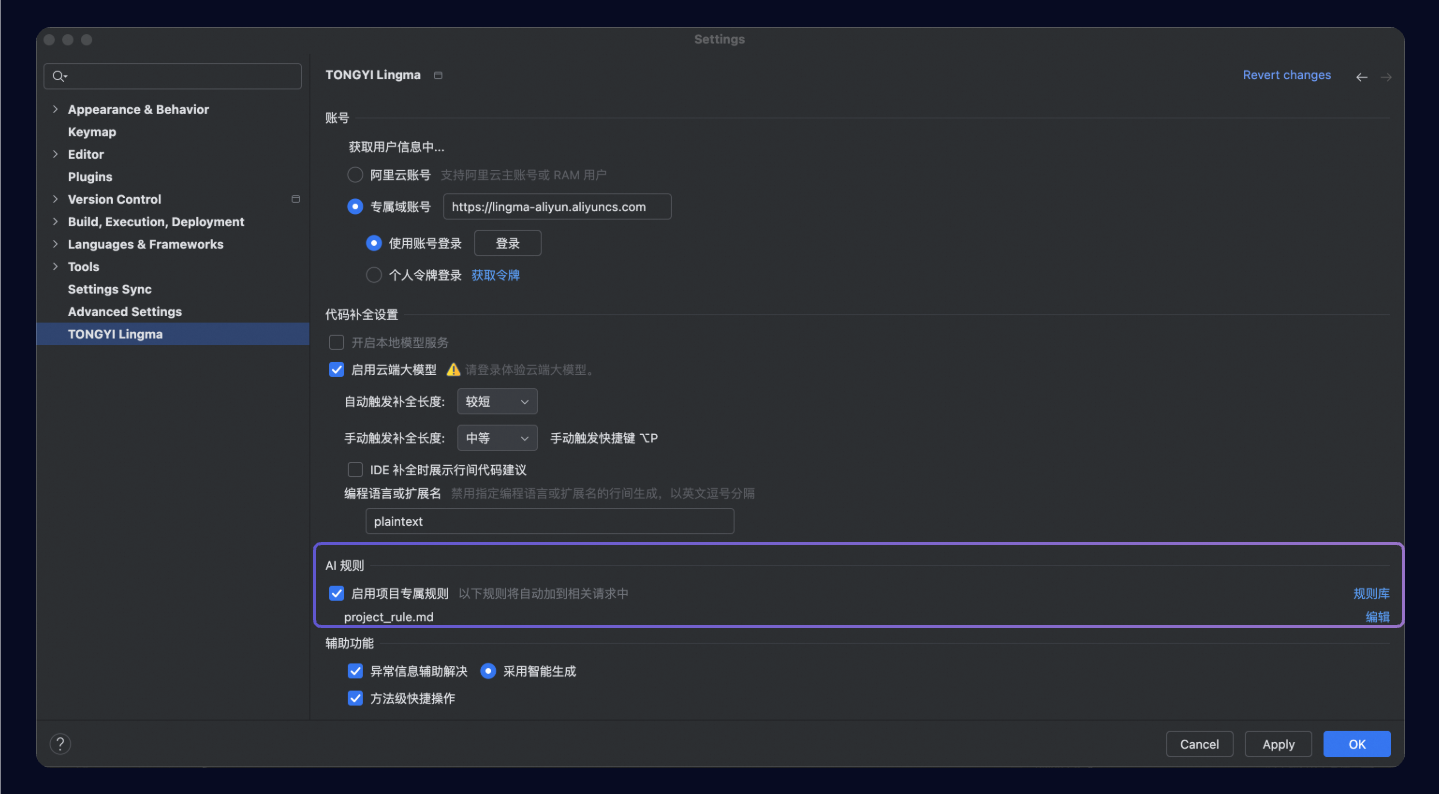Click the 获取用户信息中... status text
Screen dimensions: 1439x794
tap(397, 147)
